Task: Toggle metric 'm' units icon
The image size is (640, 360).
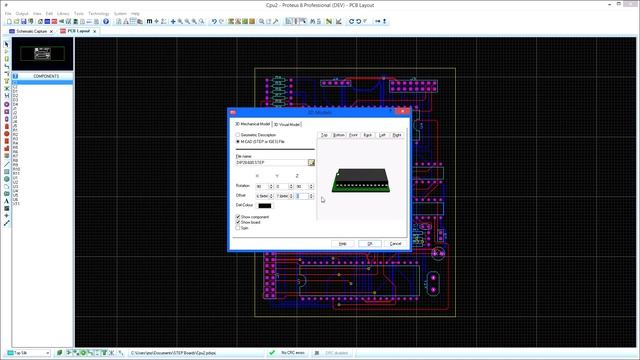Action: point(149,21)
